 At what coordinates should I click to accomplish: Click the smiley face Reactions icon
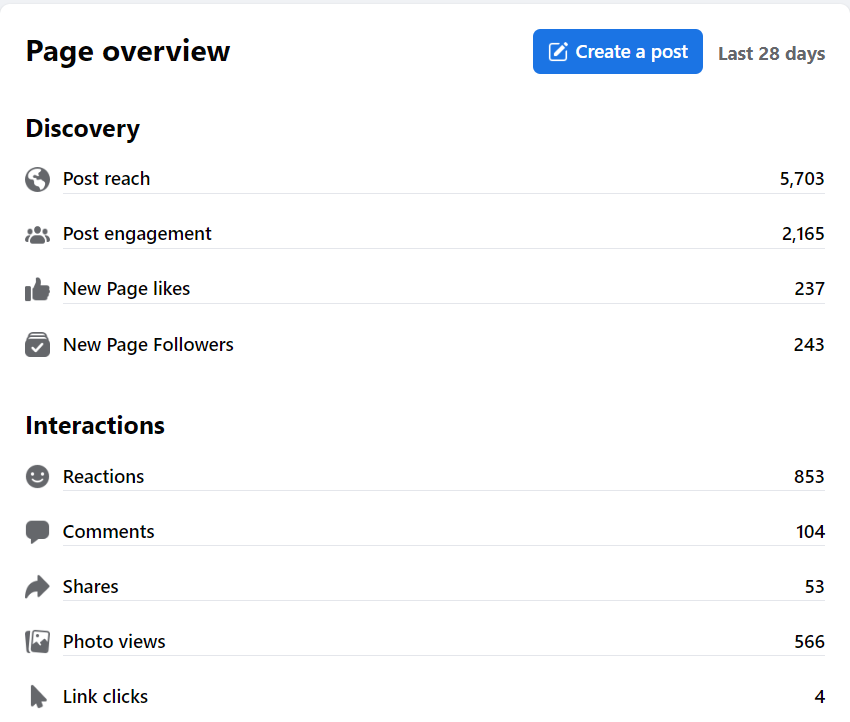[37, 477]
